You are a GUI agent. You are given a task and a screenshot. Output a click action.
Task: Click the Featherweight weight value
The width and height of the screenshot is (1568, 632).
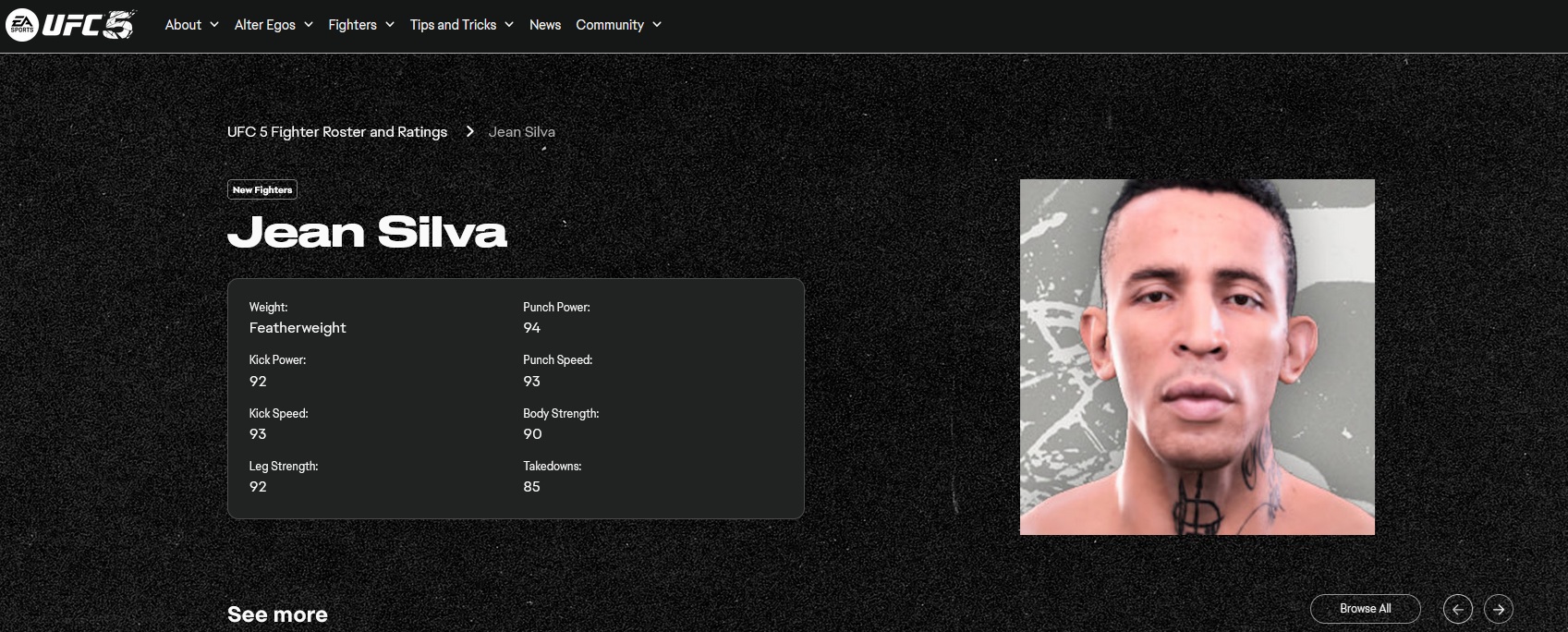tap(298, 328)
